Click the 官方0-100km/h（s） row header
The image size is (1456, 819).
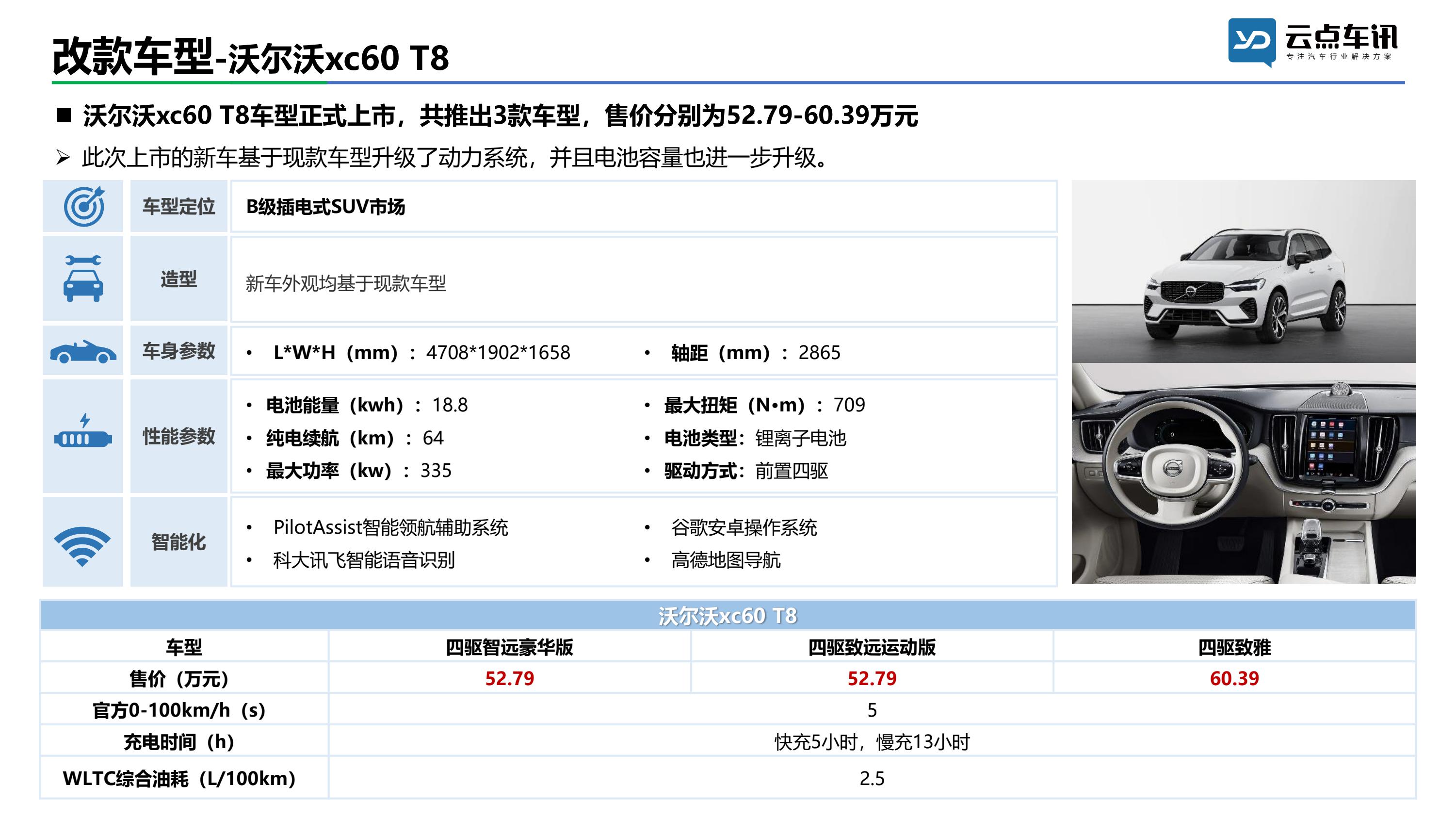pyautogui.click(x=184, y=710)
